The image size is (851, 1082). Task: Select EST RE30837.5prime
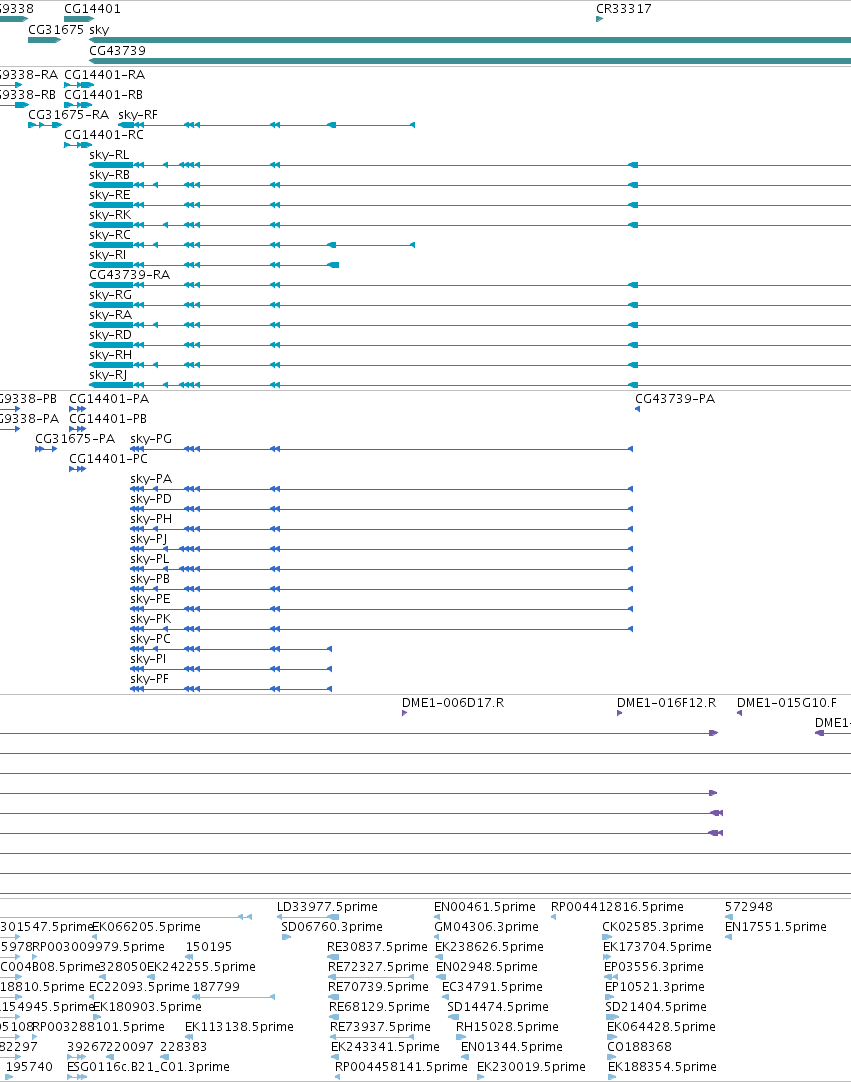pos(333,957)
